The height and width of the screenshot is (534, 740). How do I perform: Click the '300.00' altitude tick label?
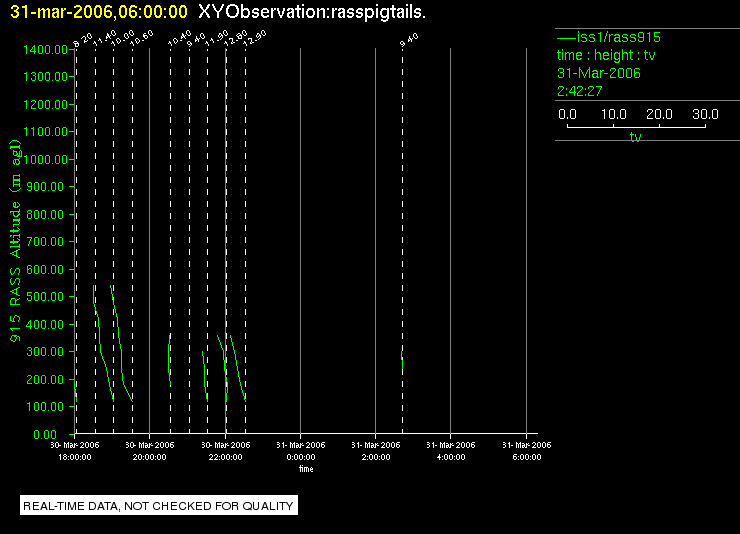(x=45, y=352)
